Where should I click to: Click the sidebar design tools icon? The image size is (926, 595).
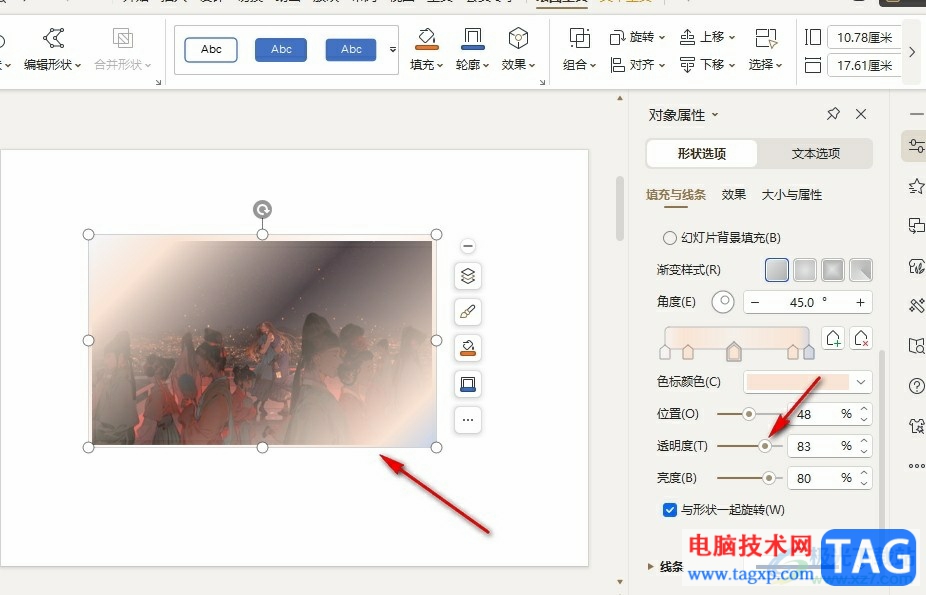(916, 305)
